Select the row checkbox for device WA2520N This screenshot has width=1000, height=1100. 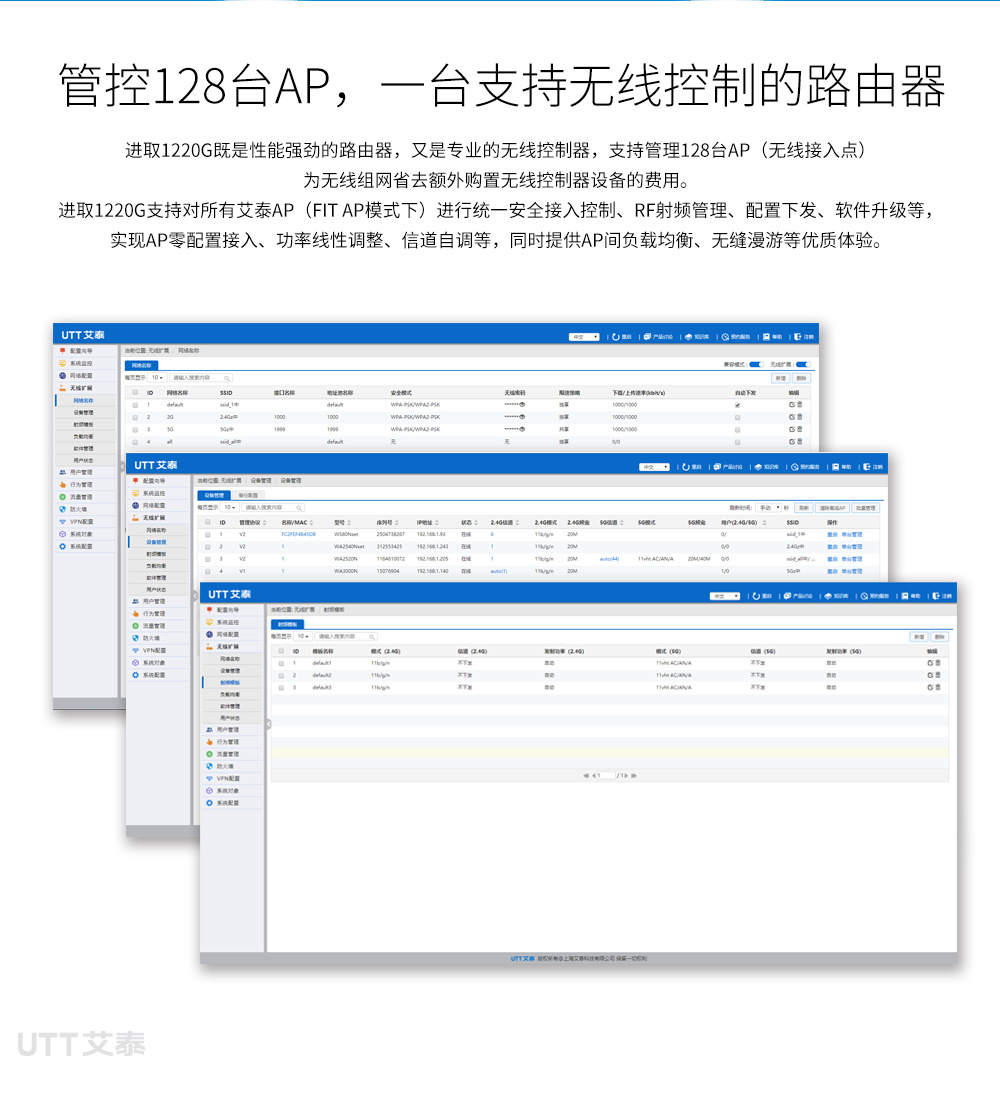[208, 559]
